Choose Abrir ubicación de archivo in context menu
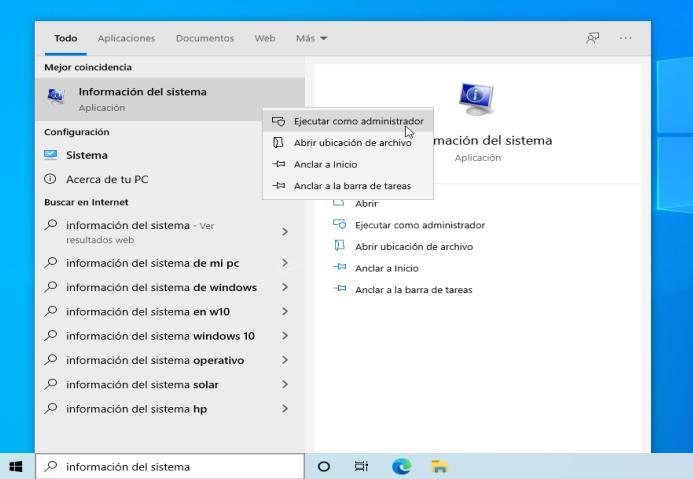 tap(348, 143)
